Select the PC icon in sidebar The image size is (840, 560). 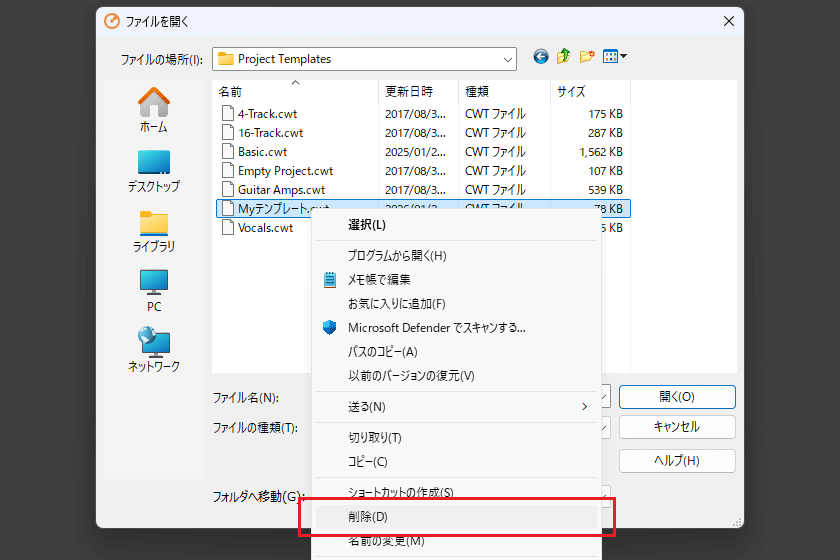coord(153,290)
